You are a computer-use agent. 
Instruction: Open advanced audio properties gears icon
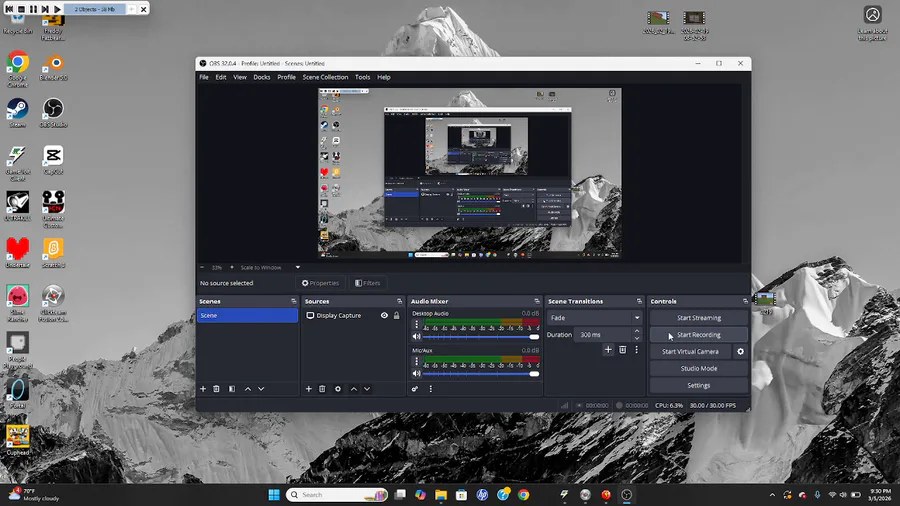tap(415, 389)
